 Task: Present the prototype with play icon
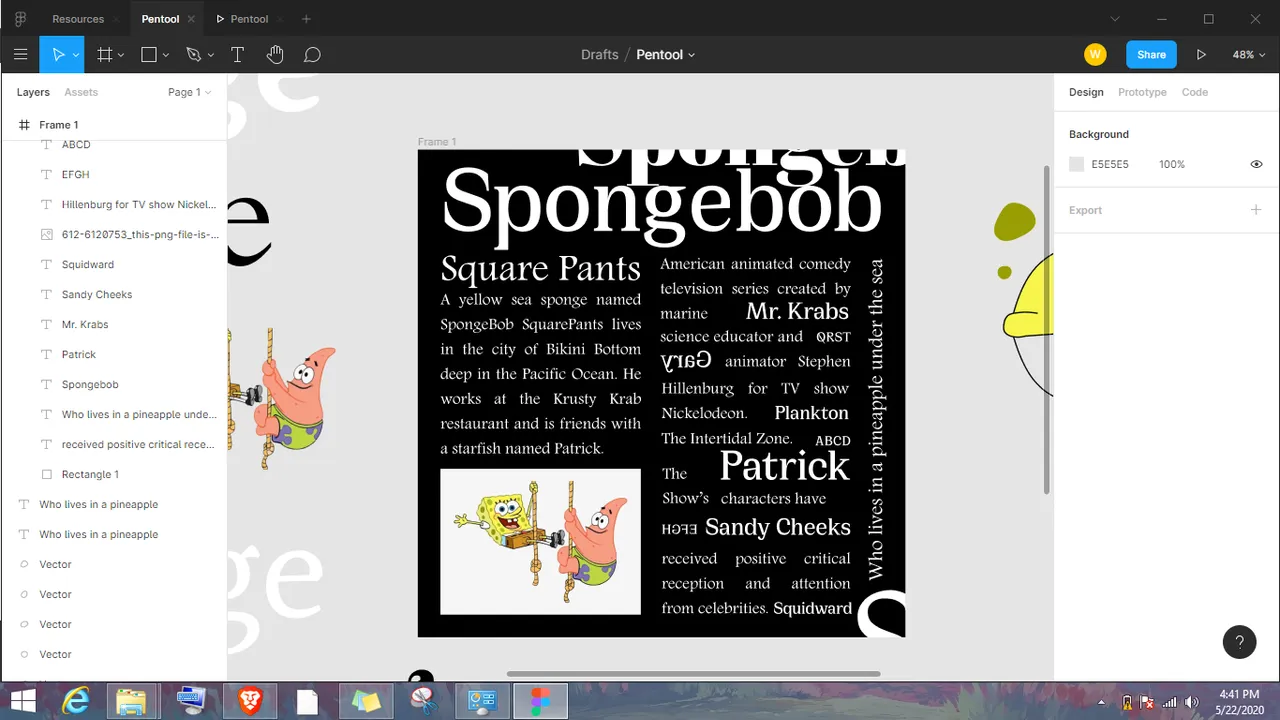click(x=1201, y=55)
